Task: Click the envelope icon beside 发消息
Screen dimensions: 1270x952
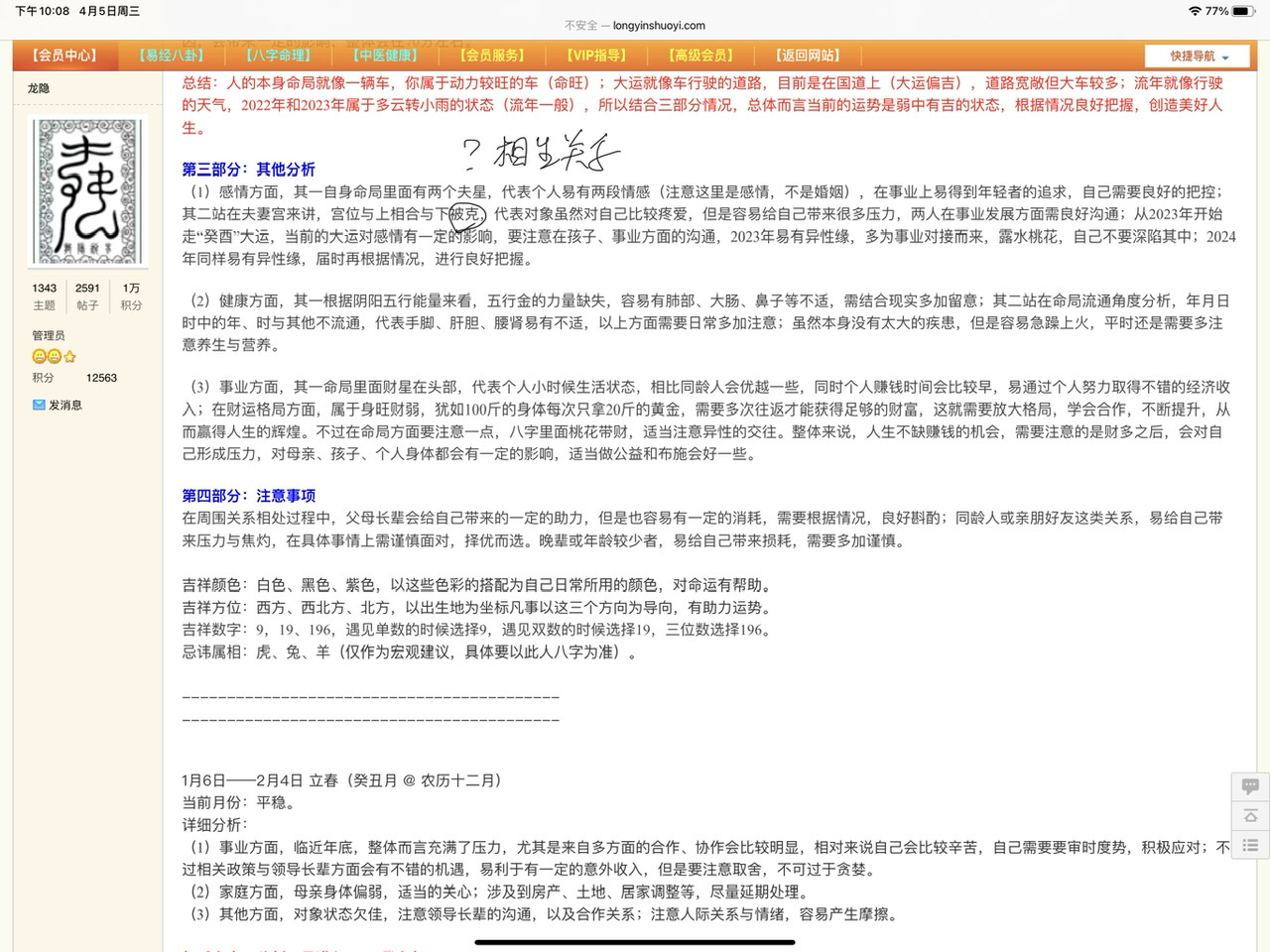Action: pyautogui.click(x=39, y=405)
